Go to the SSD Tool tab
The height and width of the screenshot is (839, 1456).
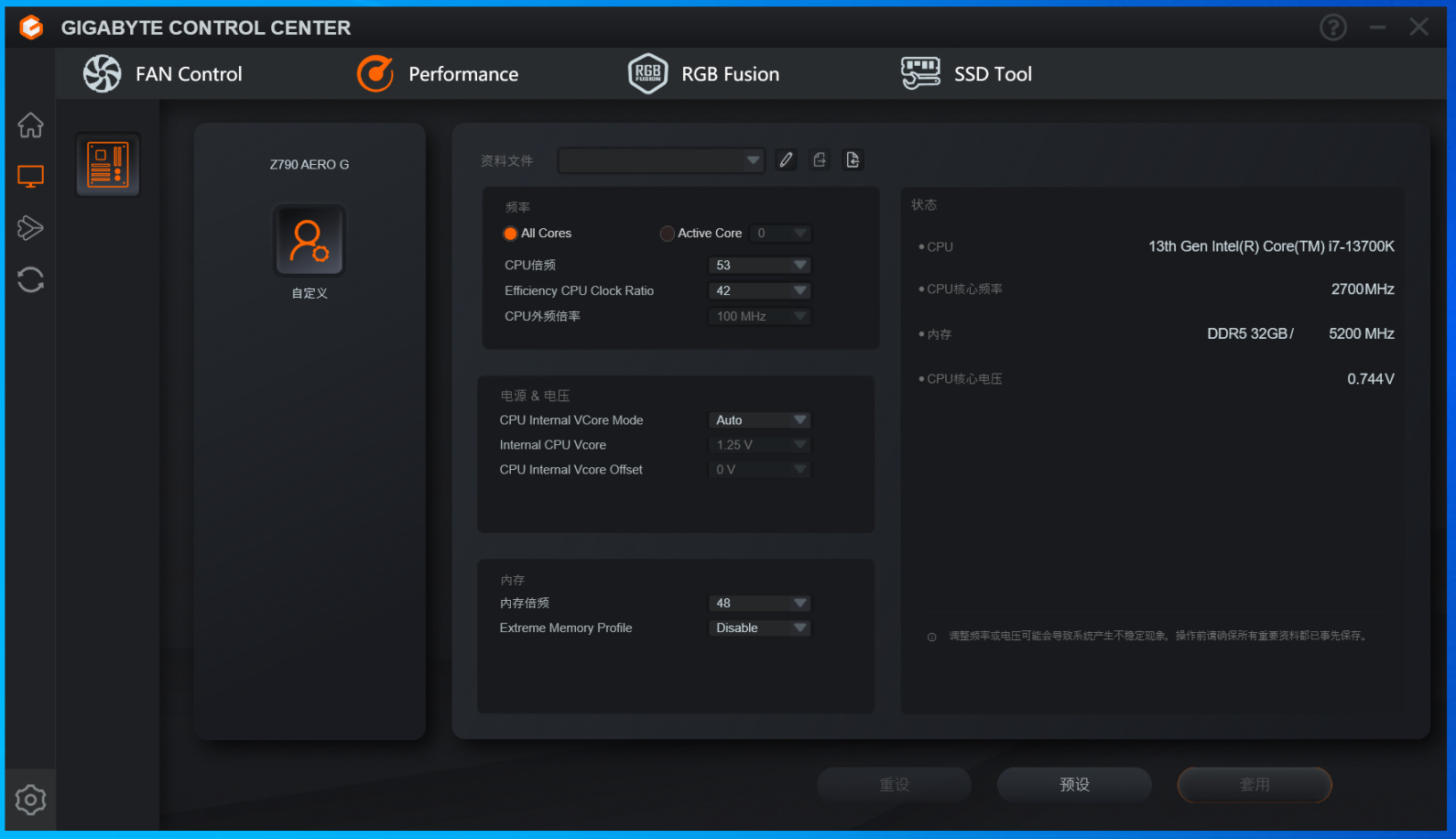tap(966, 74)
